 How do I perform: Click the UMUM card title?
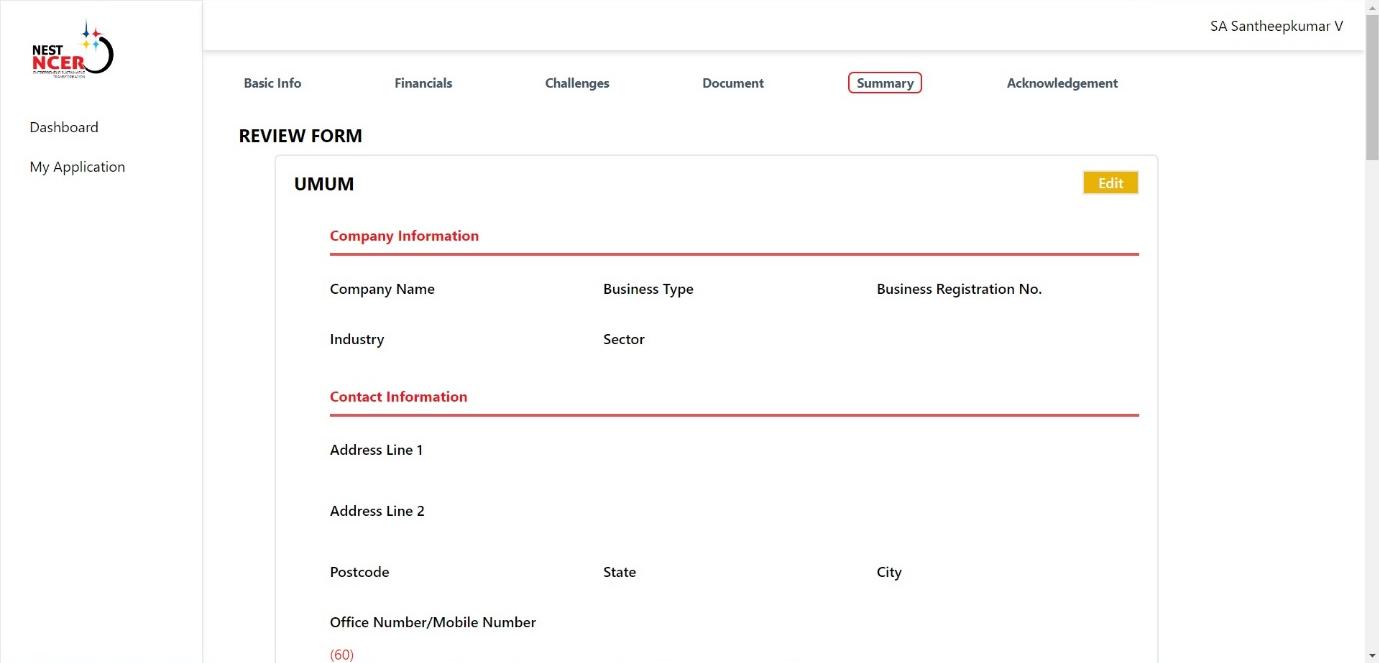tap(324, 184)
